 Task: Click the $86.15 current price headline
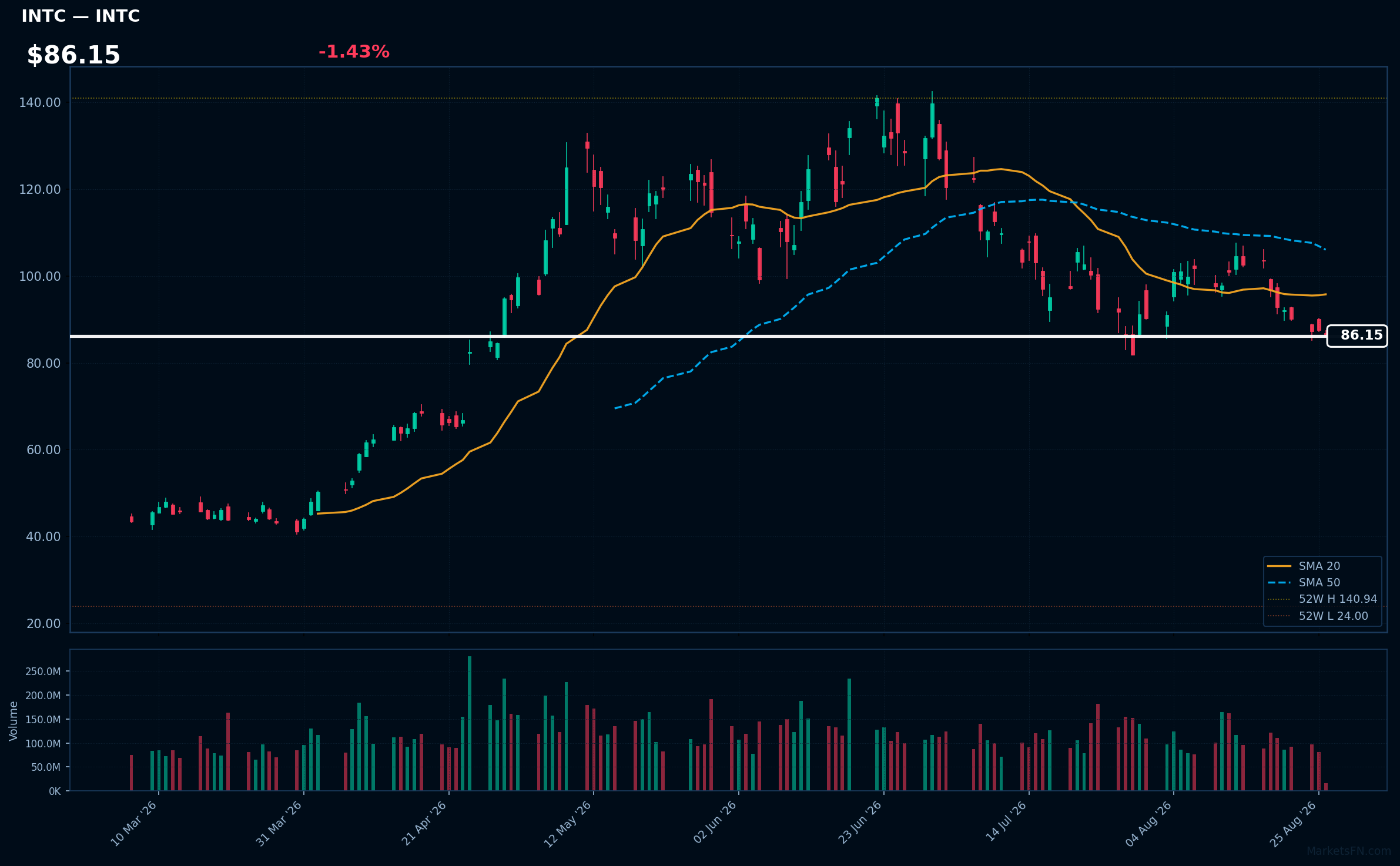pos(73,55)
